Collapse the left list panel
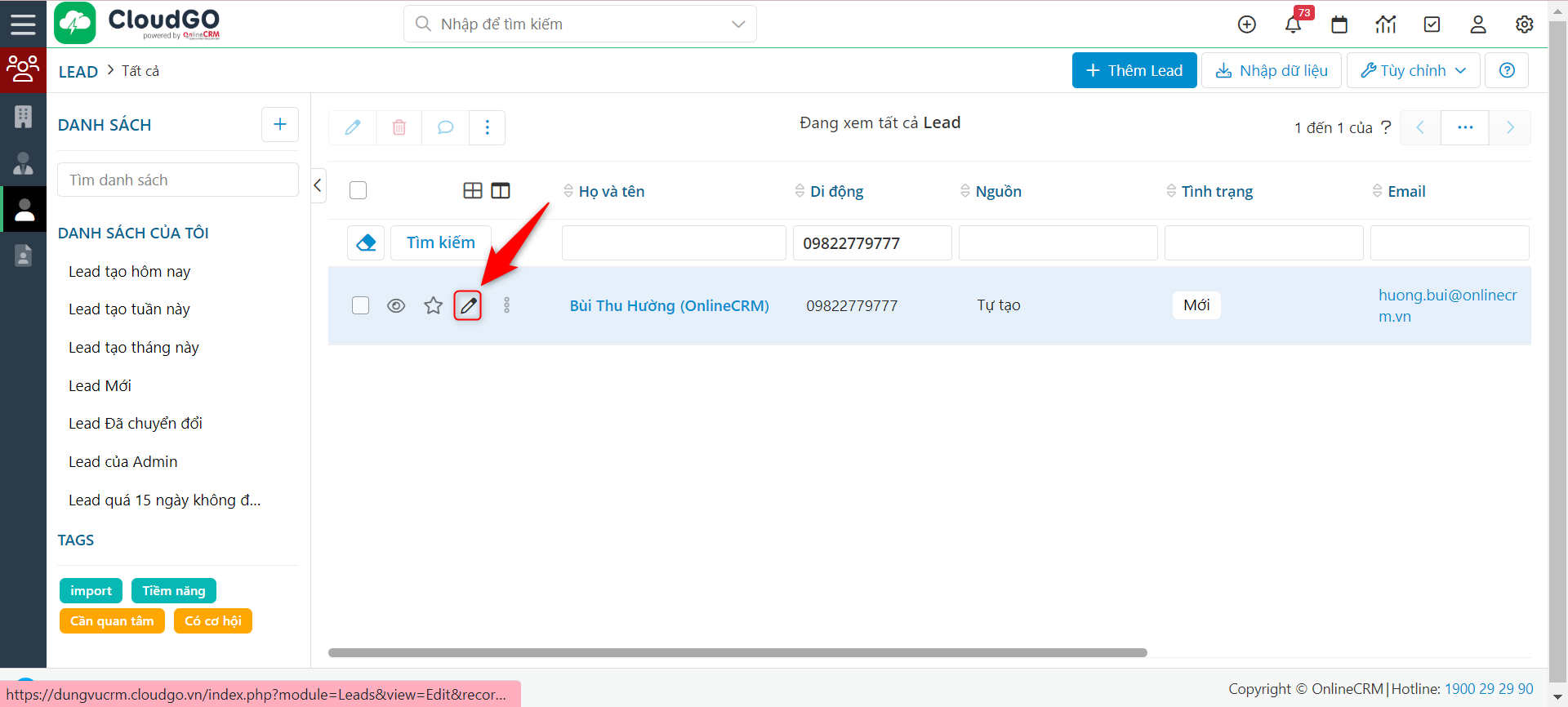1568x707 pixels. 318,185
